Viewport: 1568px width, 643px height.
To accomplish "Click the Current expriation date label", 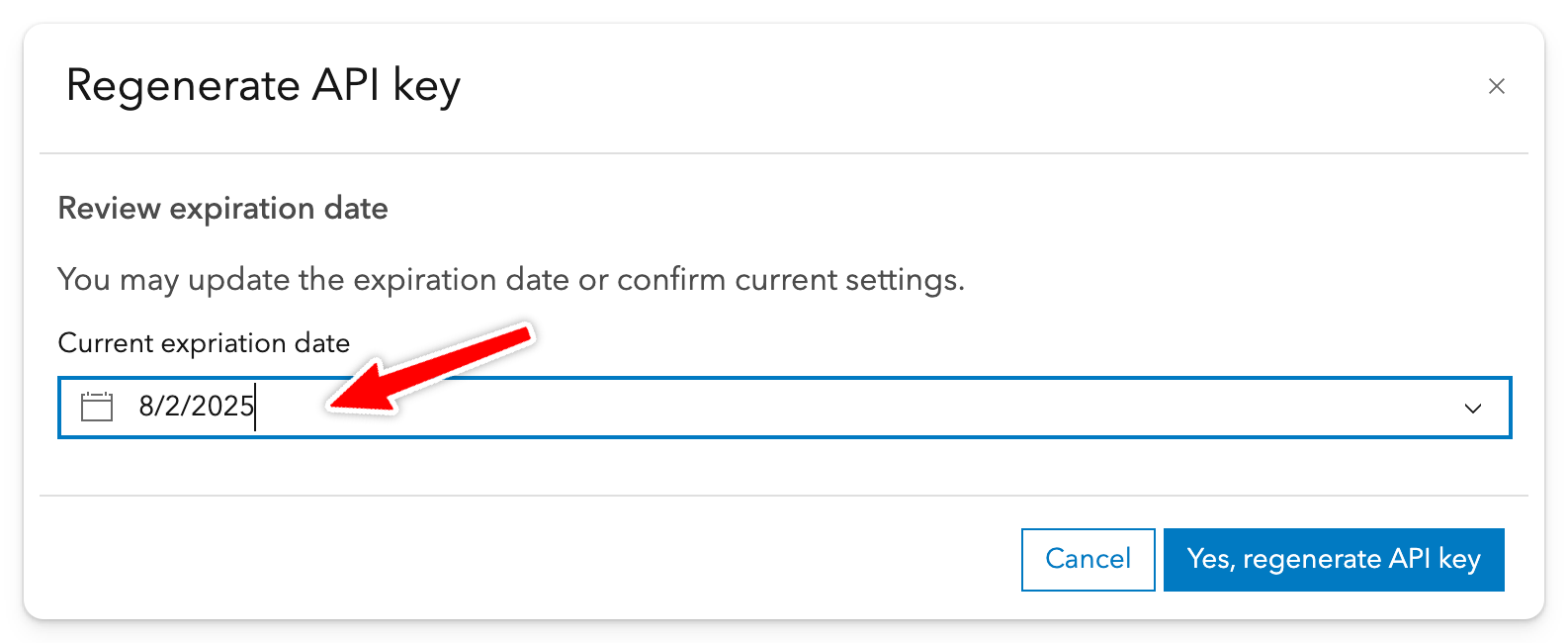I will point(204,343).
